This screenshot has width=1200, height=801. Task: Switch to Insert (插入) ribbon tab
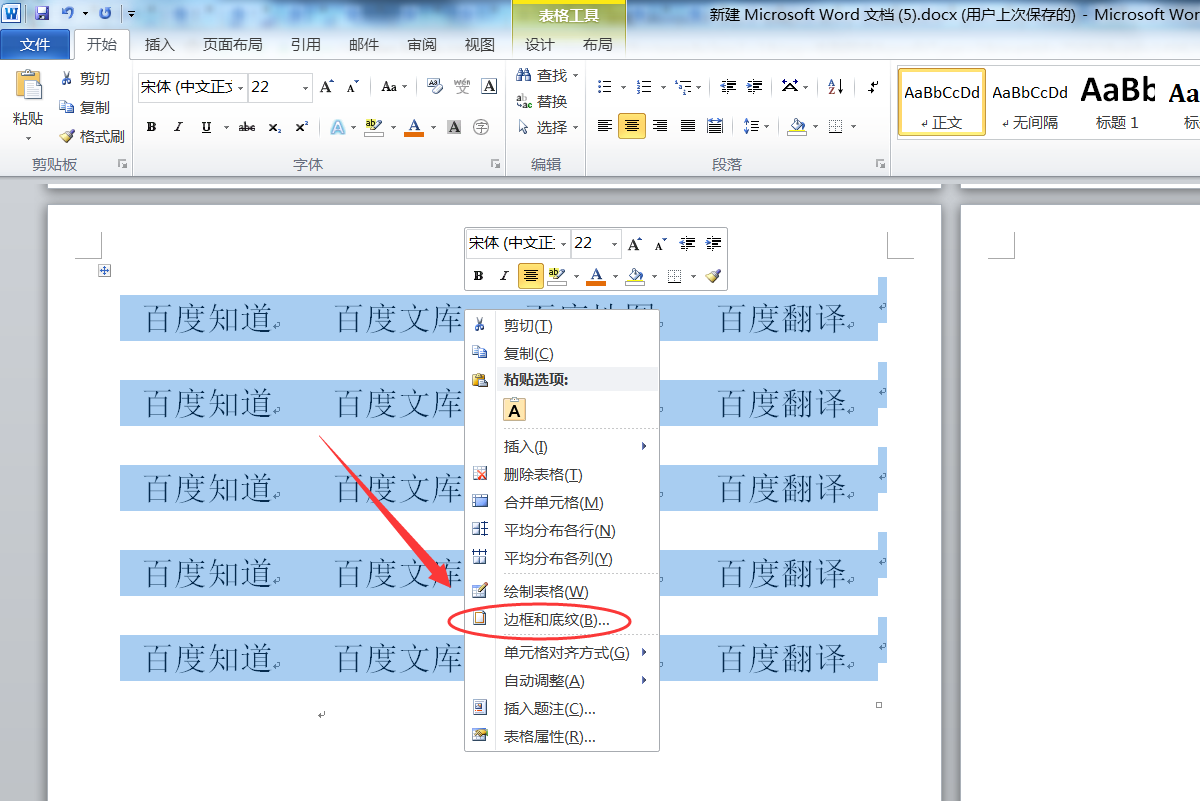click(x=159, y=45)
